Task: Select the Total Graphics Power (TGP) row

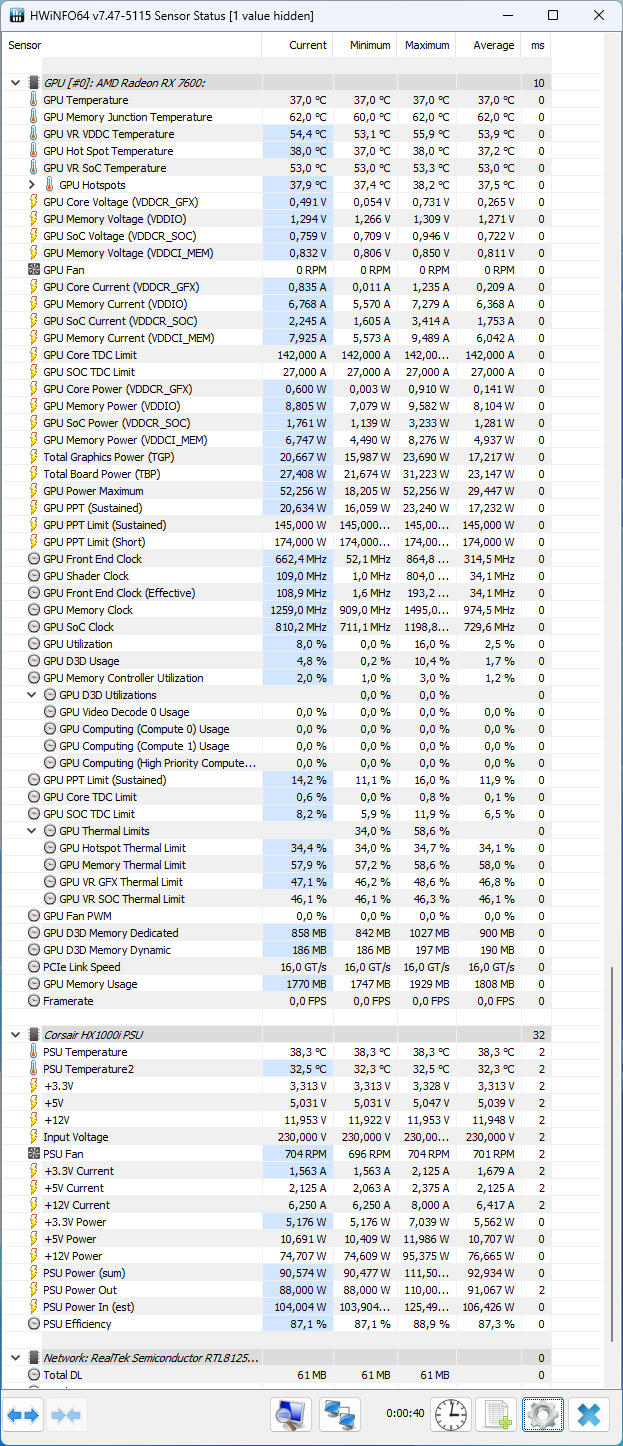Action: [277, 457]
